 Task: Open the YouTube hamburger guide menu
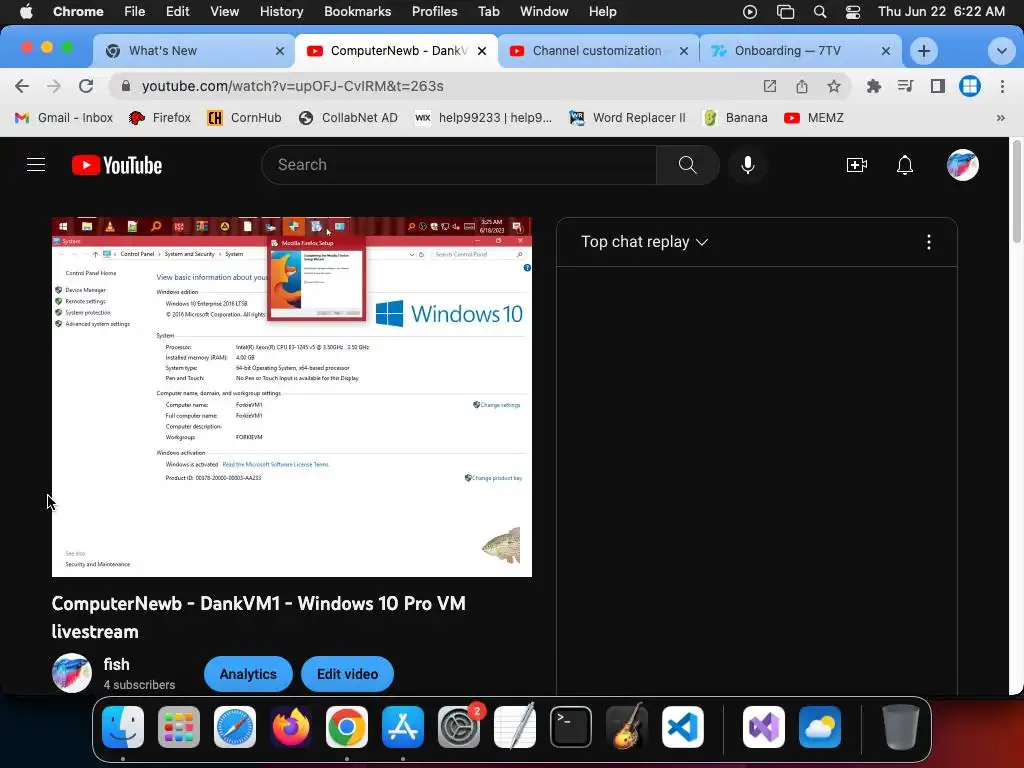point(36,165)
